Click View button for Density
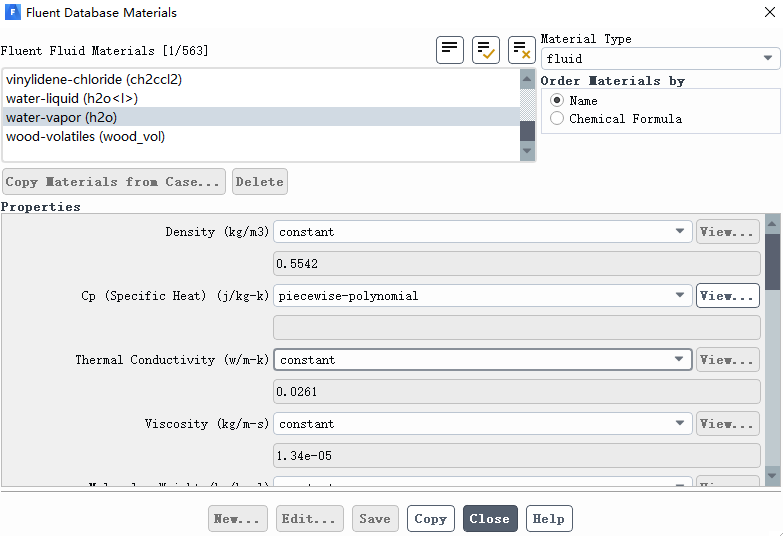This screenshot has height=536, width=783. (x=728, y=232)
